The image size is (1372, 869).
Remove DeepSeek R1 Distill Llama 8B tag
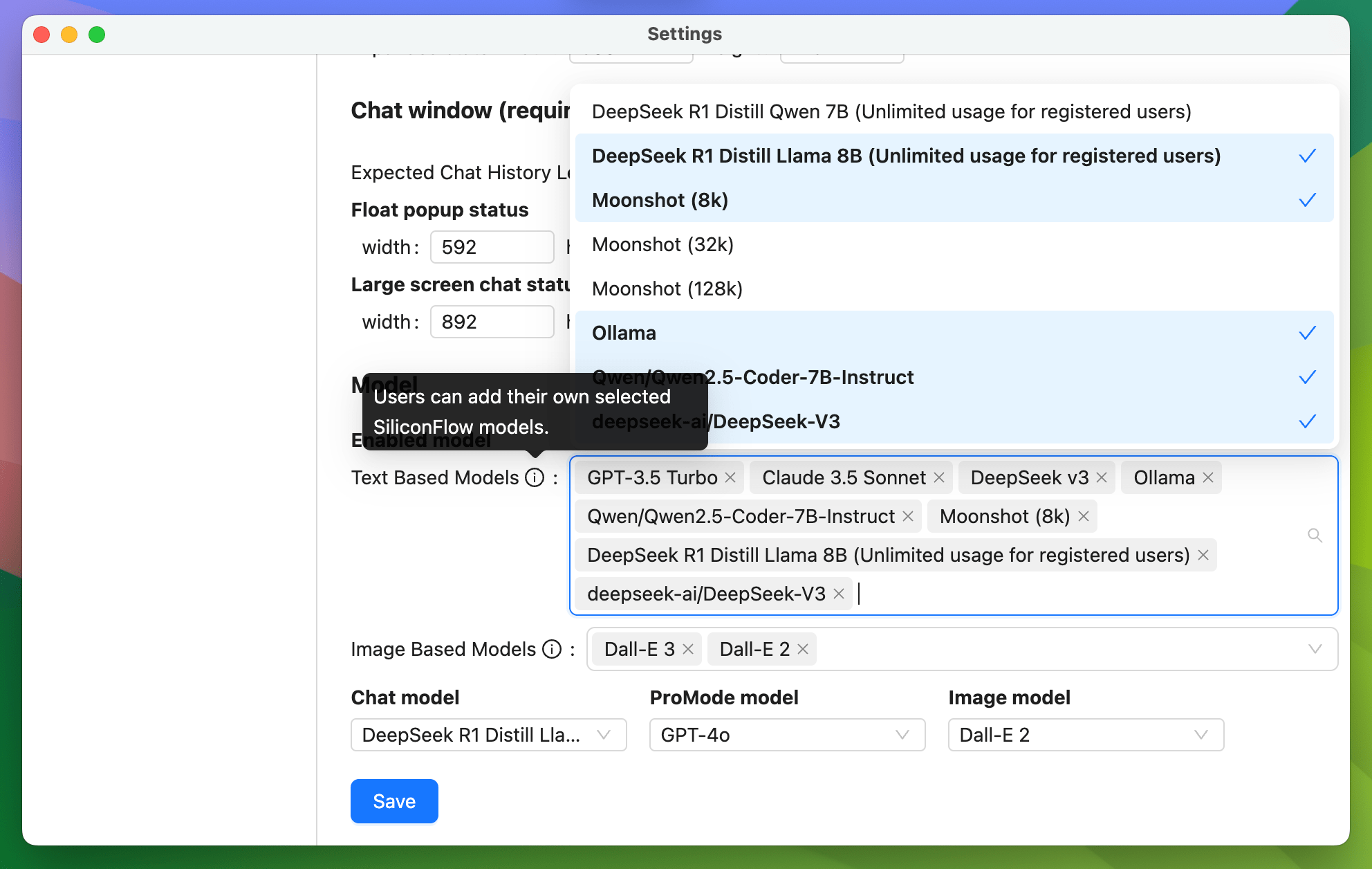(1203, 555)
